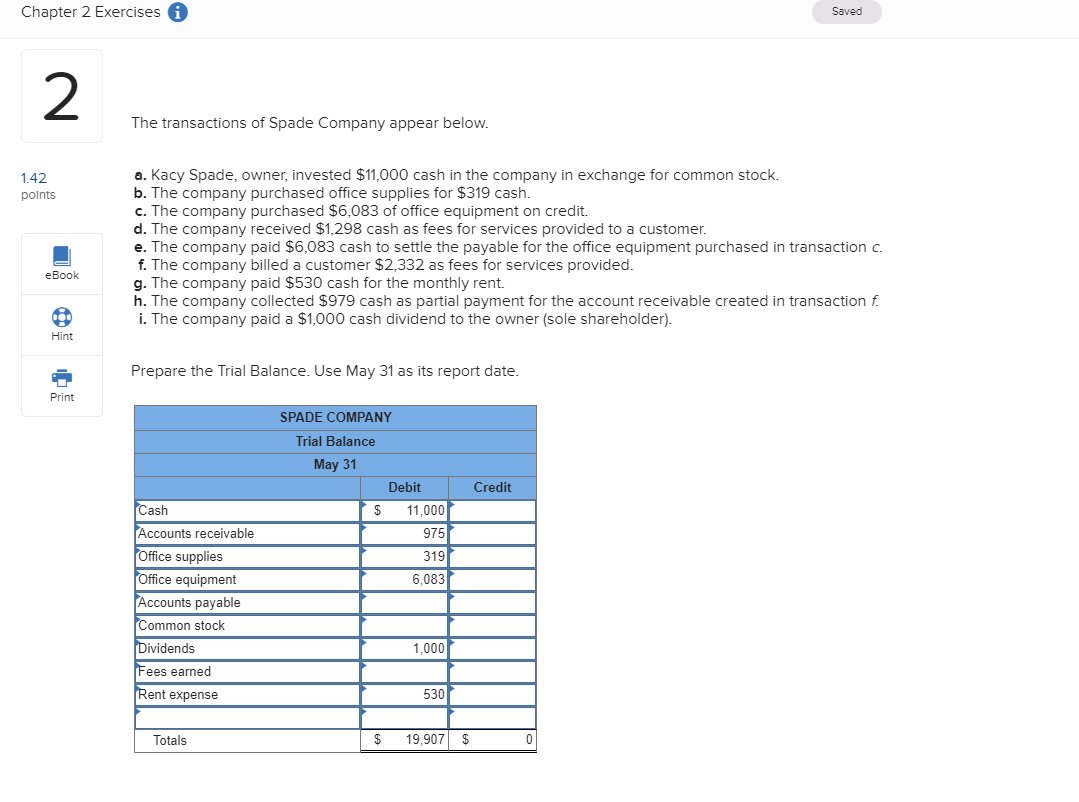Select the Hint circle icon in the sidebar
This screenshot has height=802, width=1079.
click(x=61, y=318)
